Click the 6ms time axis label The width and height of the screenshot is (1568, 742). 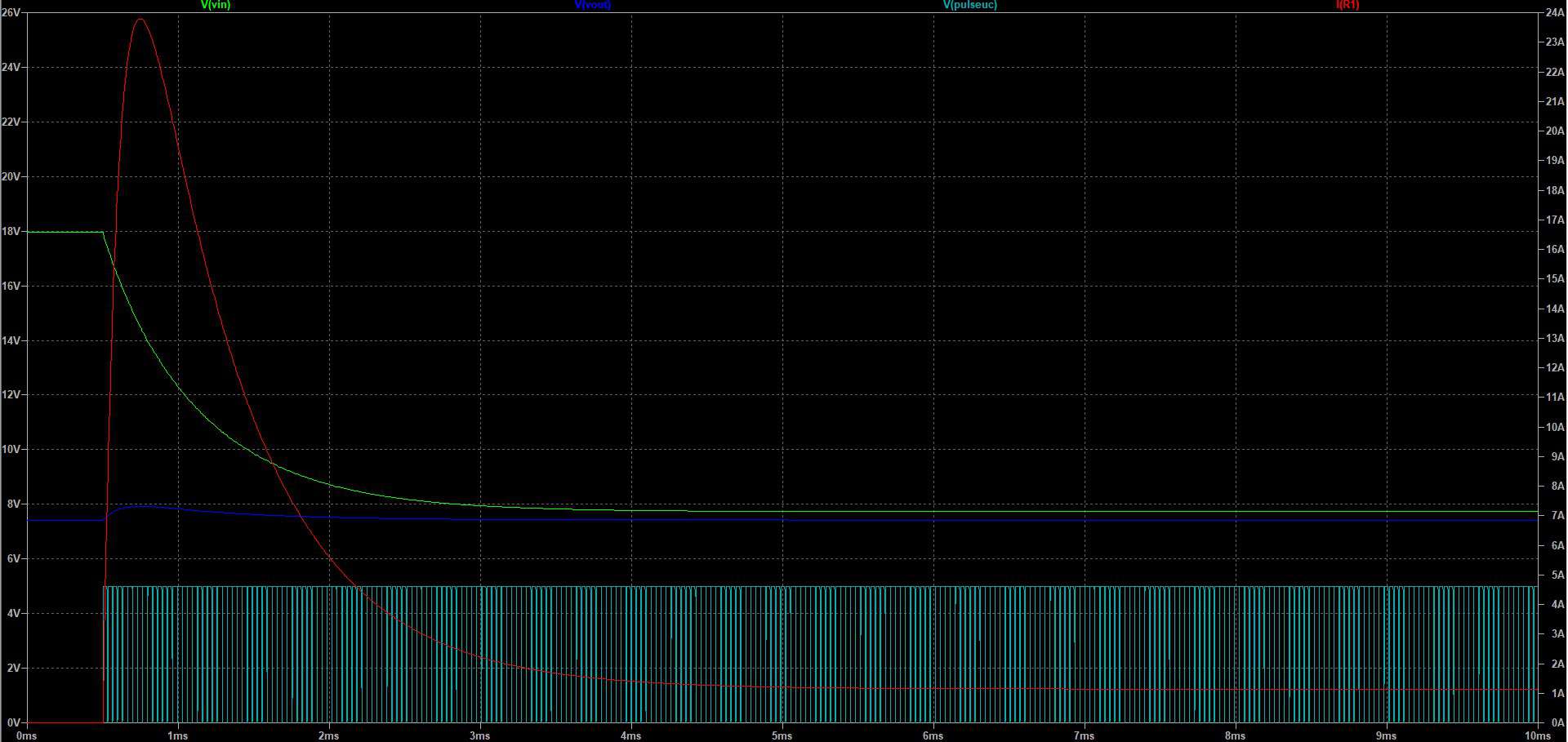click(933, 735)
